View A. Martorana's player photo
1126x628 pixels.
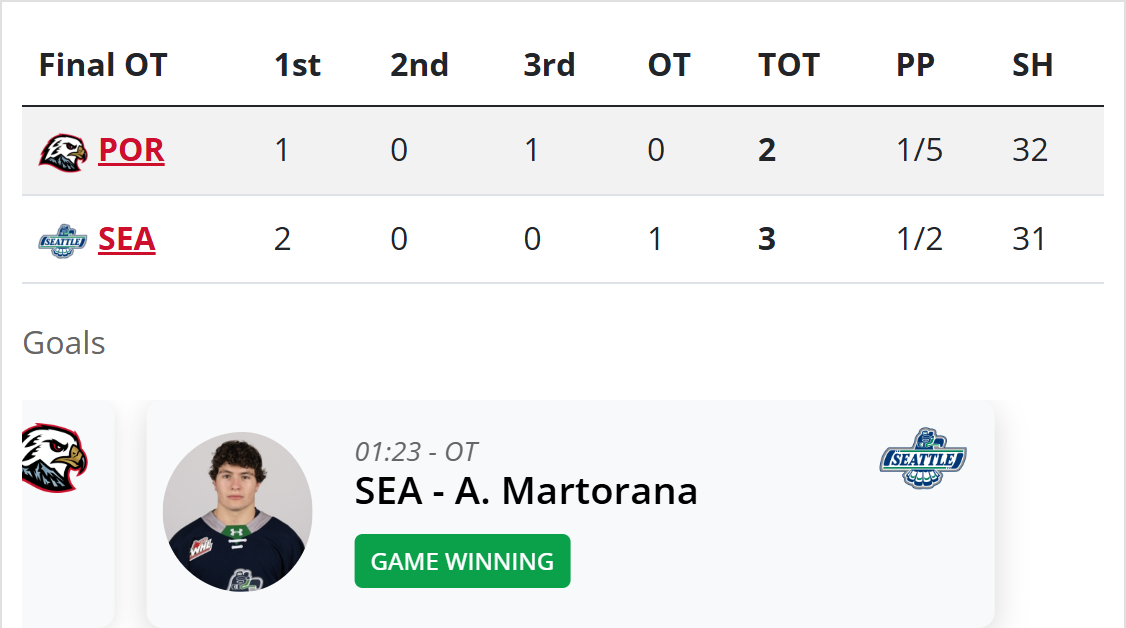[238, 512]
